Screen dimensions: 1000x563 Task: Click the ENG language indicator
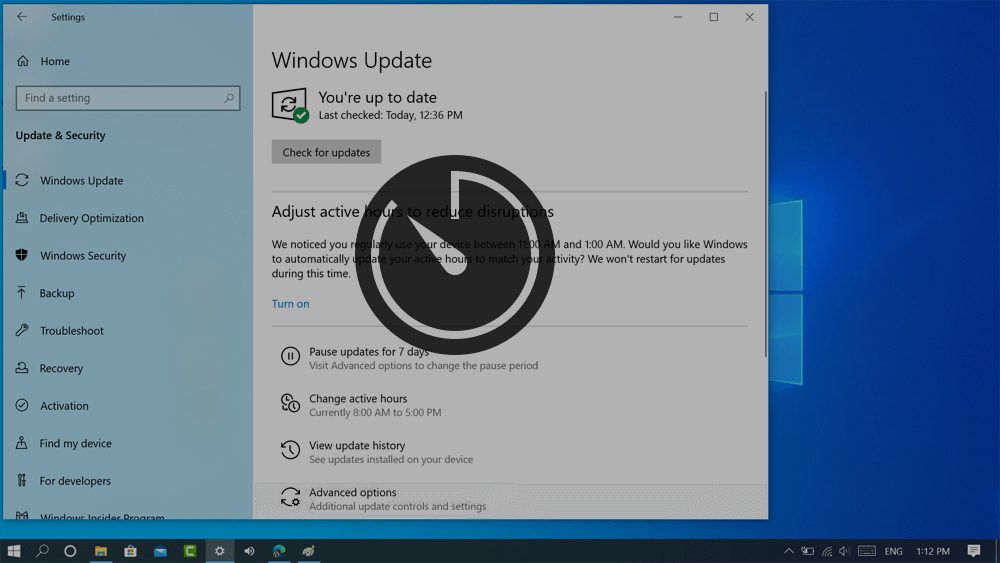[893, 552]
